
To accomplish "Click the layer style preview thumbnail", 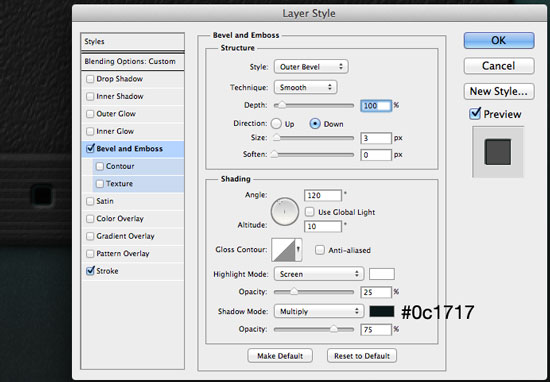I will pos(498,152).
